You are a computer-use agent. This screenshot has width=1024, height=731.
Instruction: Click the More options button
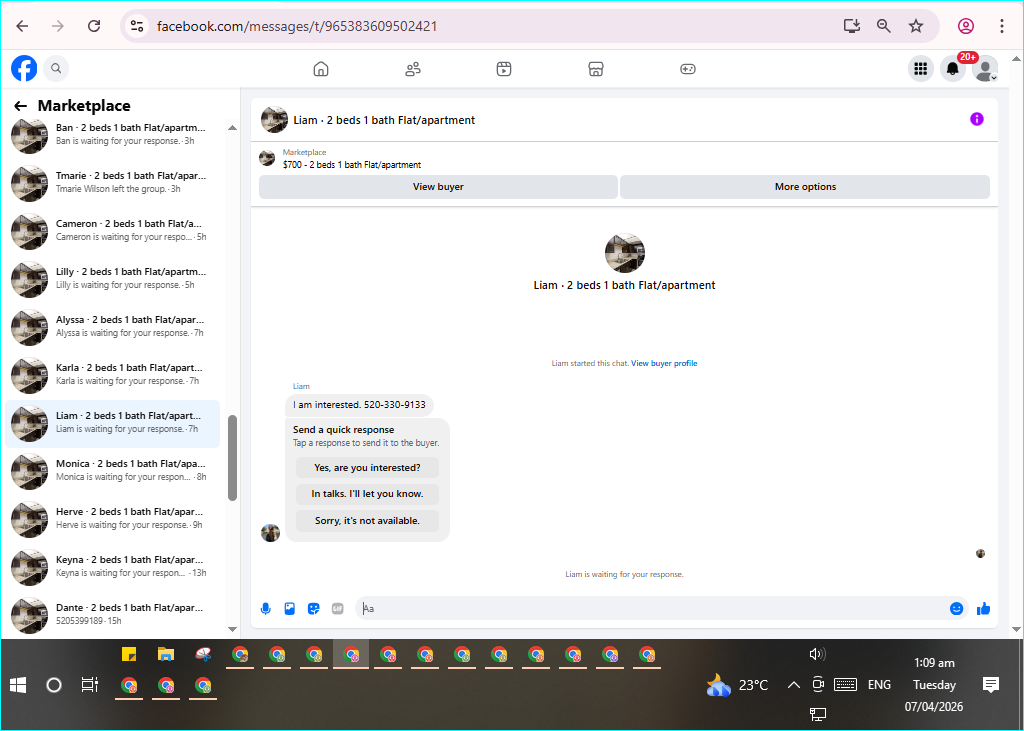click(x=805, y=187)
